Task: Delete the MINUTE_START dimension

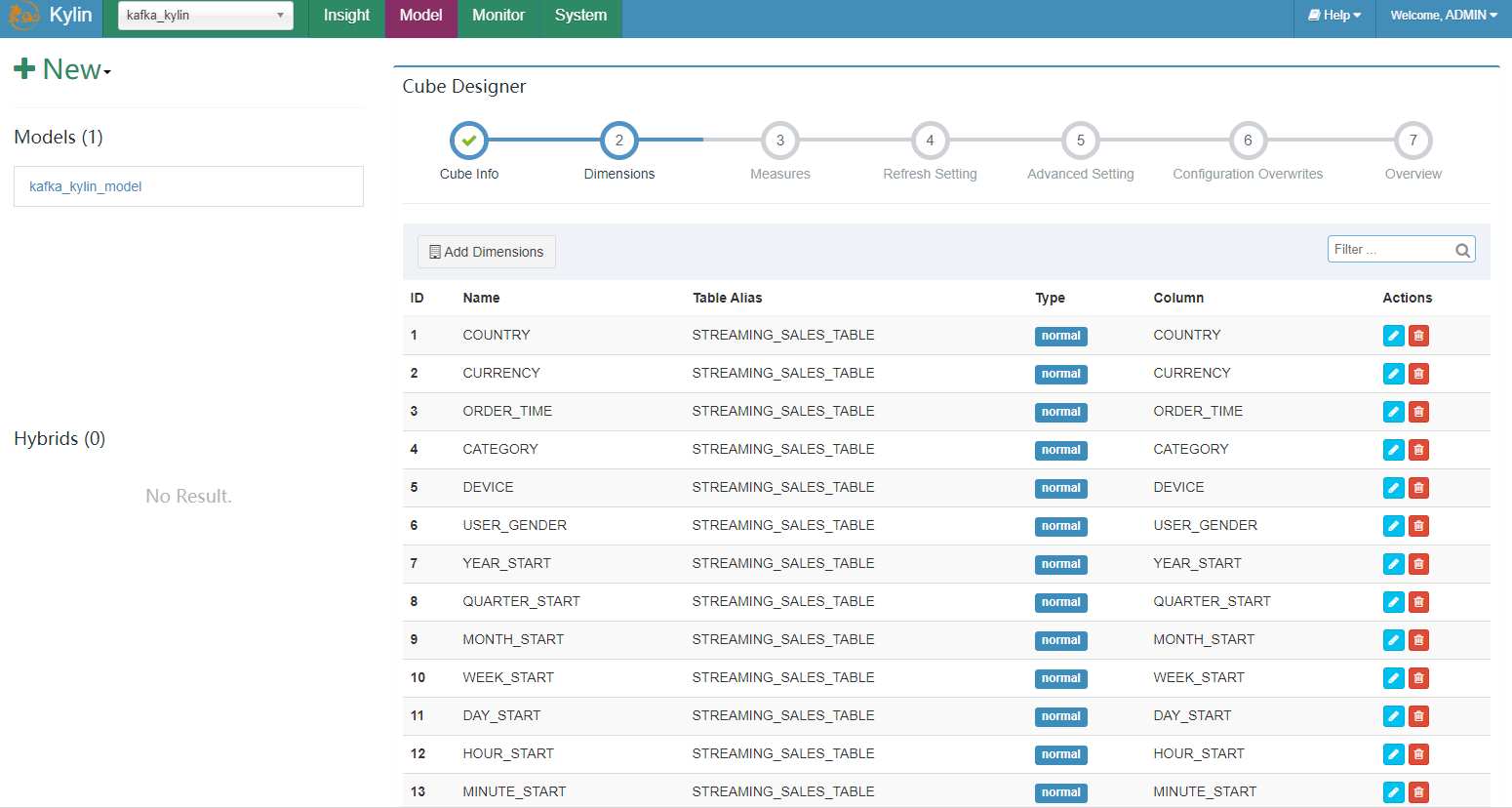Action: coord(1418,792)
